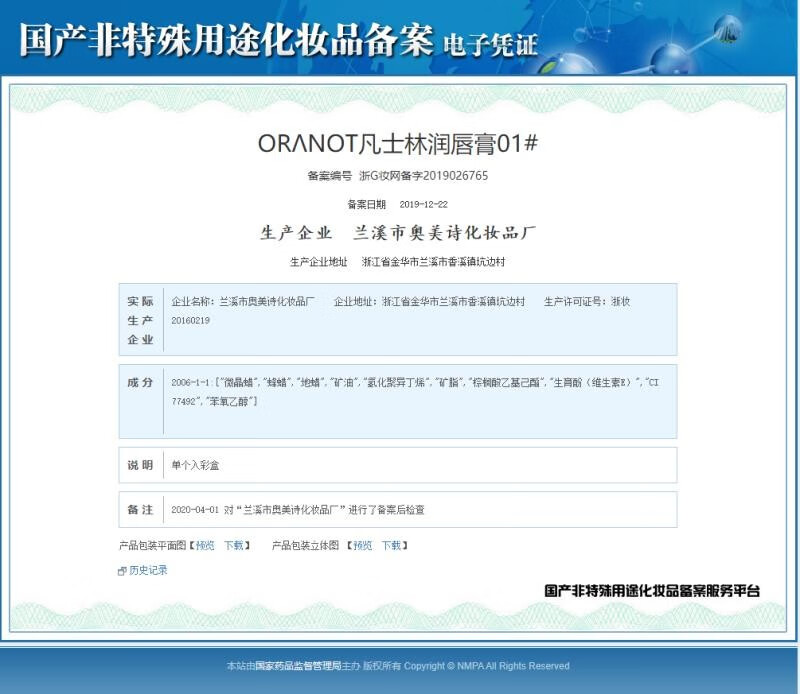Click the manufacturer name 兰溪市奥美诗化妆品厂 heading

coord(444,233)
